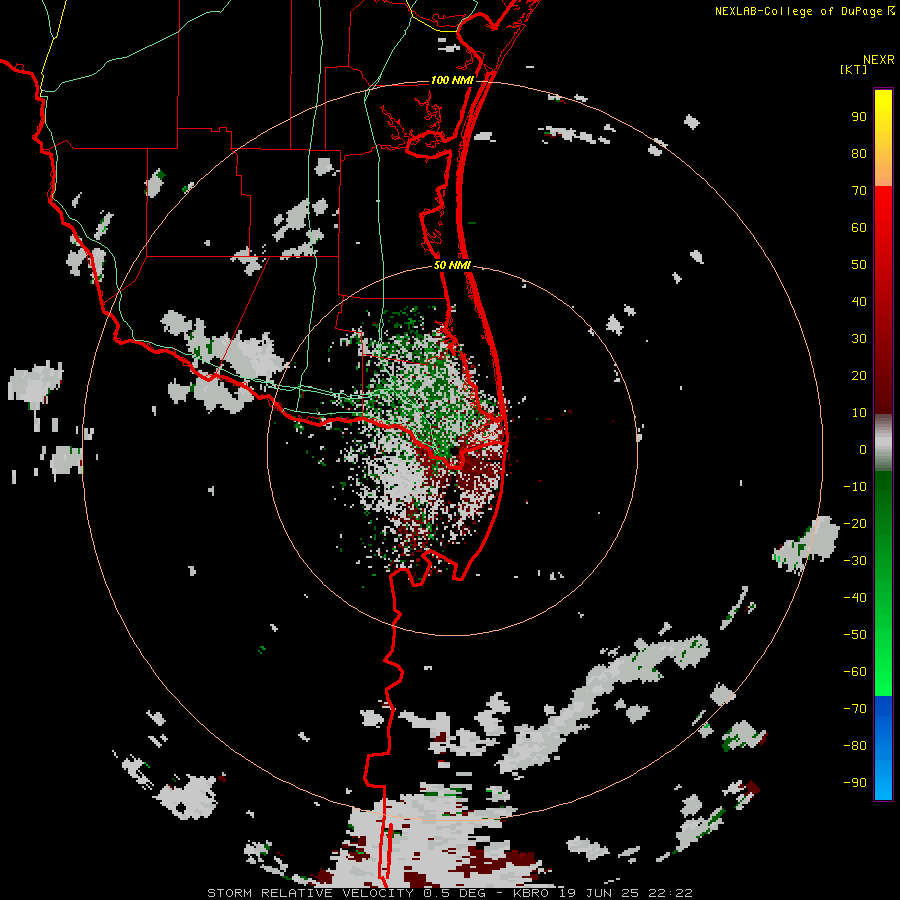The image size is (900, 900).
Task: Click the blue bottom segment of color bar
Action: [883, 748]
